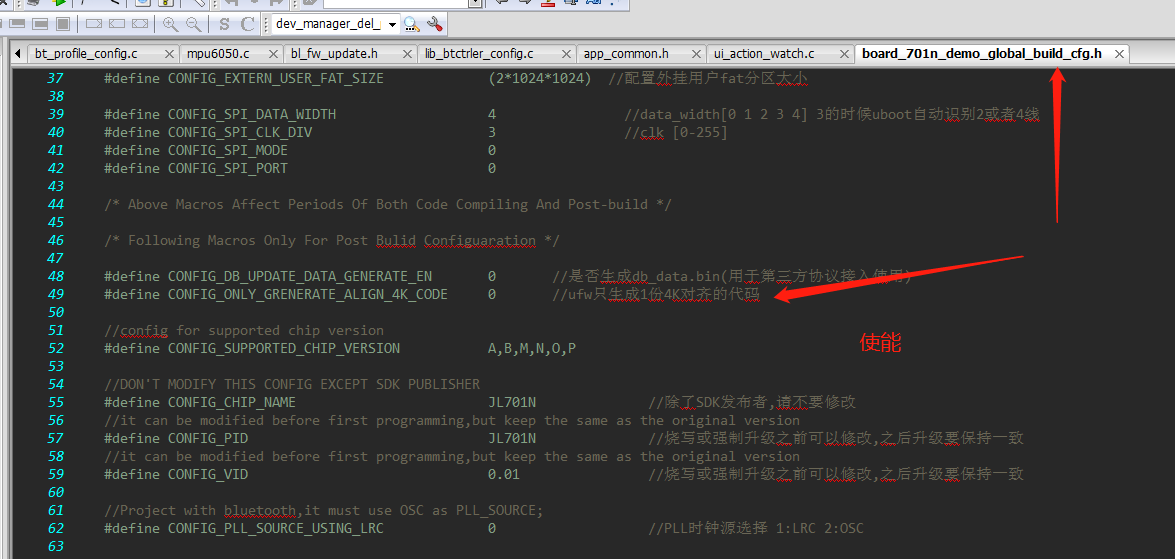
Task: Click CONFIG_EXTERN_USER_FAT_SIZE macro name
Action: (276, 78)
